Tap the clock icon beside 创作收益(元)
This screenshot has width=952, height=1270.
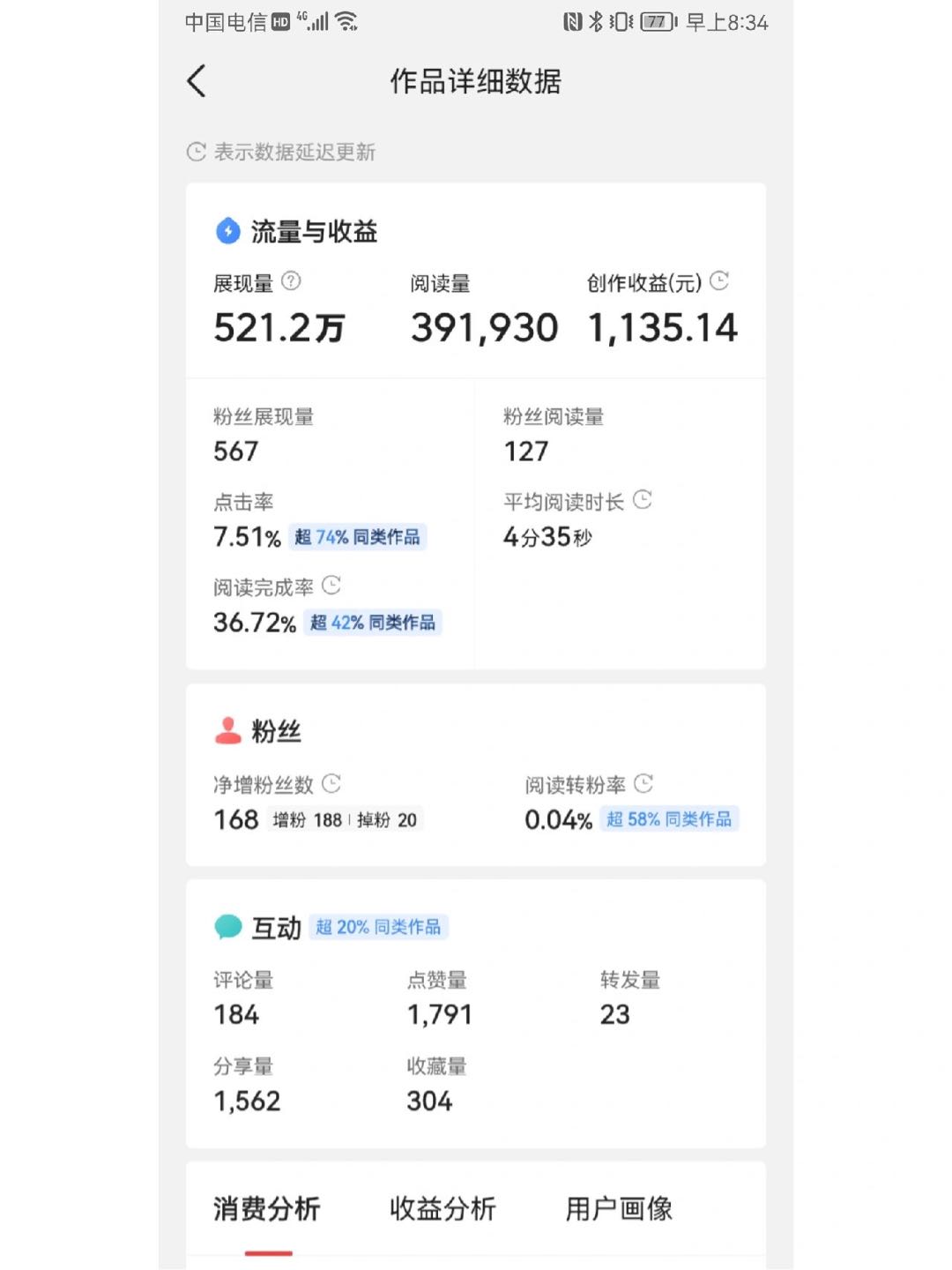[x=719, y=281]
